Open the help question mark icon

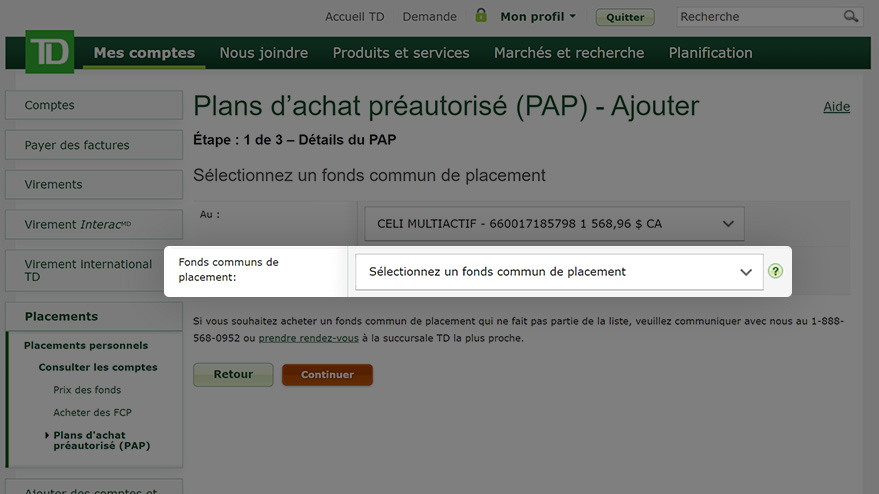pyautogui.click(x=775, y=271)
